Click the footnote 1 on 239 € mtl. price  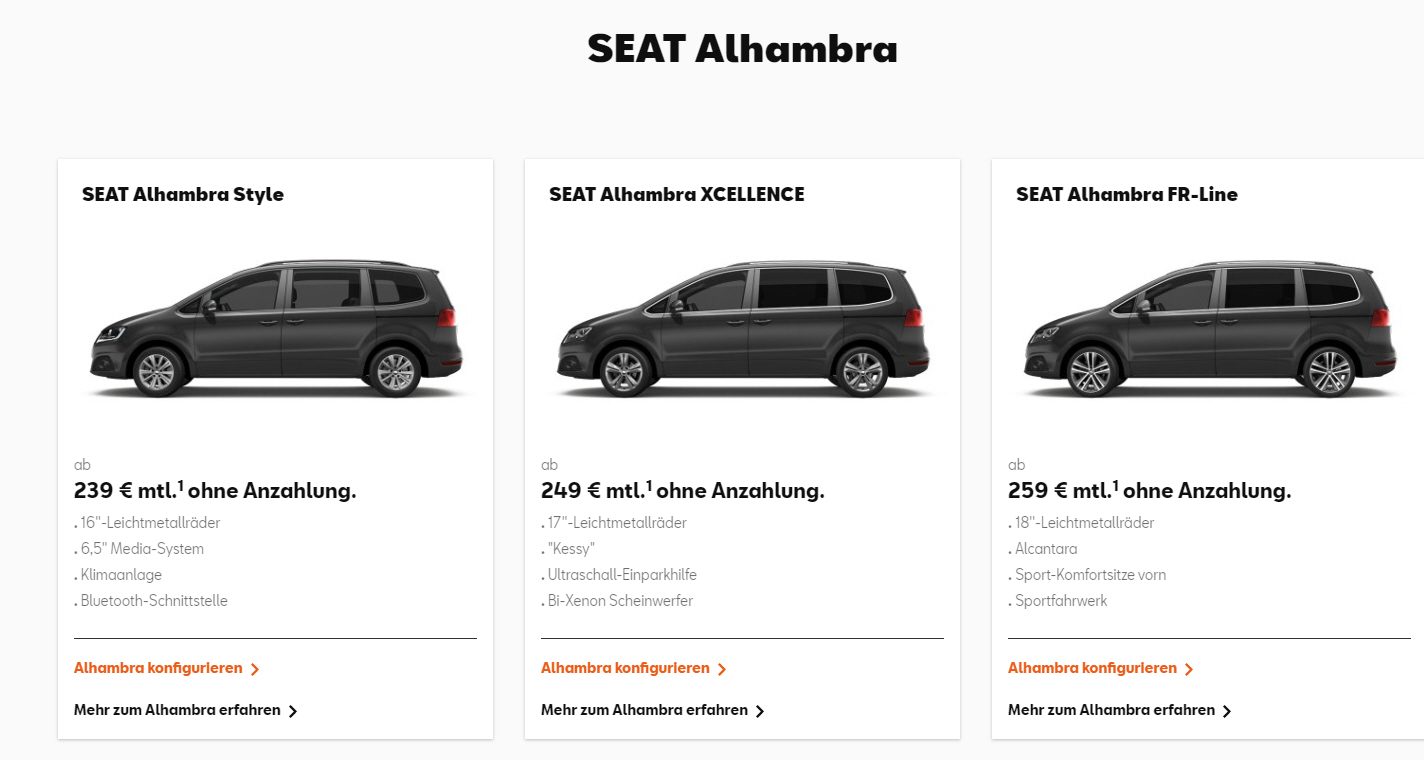coord(181,485)
